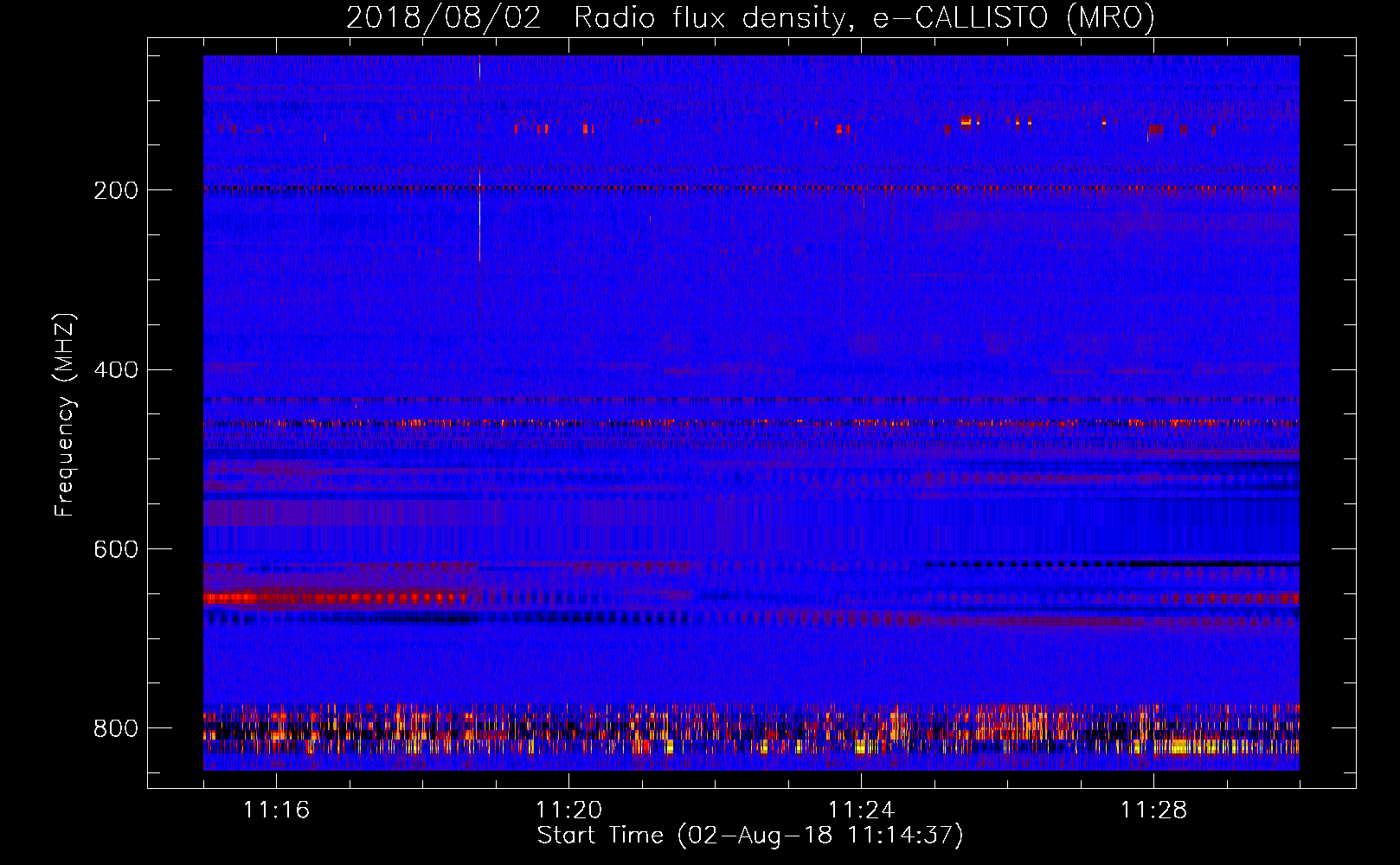Click the '11:16' time tick label

click(276, 811)
